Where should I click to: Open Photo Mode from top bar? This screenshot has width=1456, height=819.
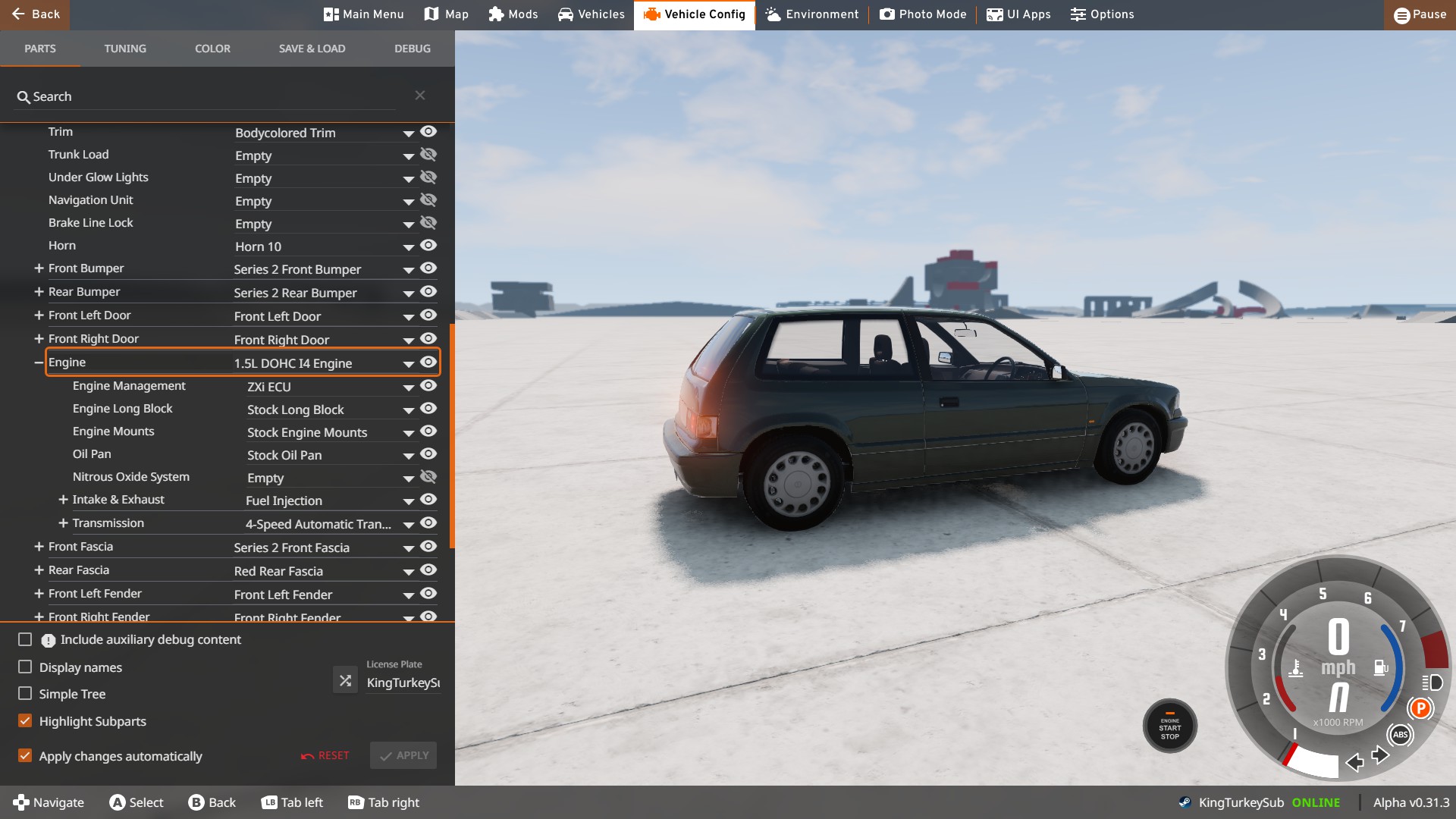click(x=923, y=14)
